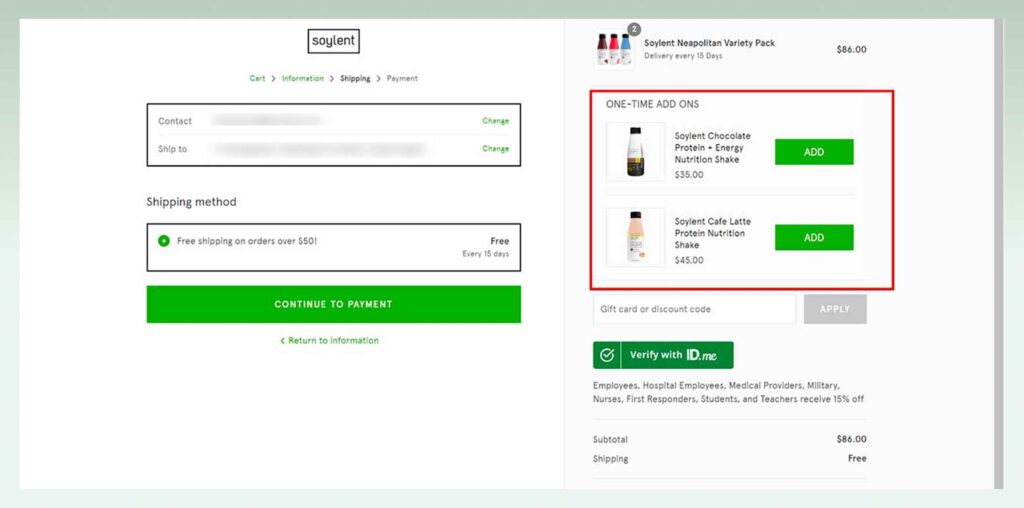Click the 'Soylent Neapolitan Variety Pack' product name
This screenshot has width=1024, height=508.
click(x=709, y=43)
